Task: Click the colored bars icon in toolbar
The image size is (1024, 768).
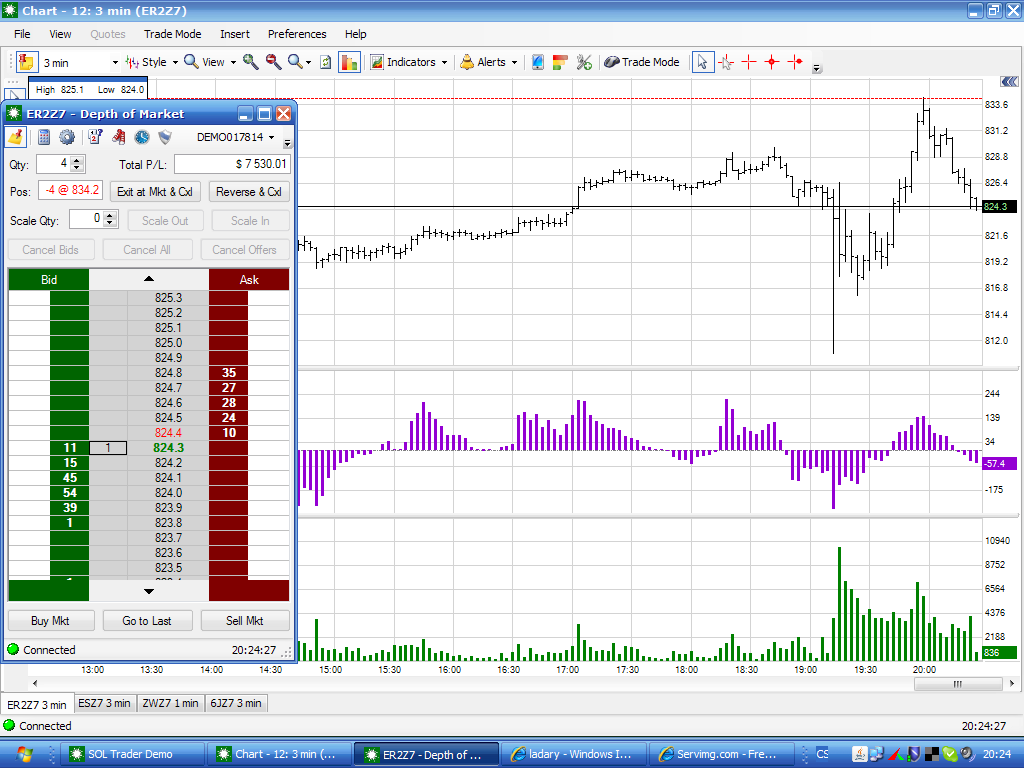Action: [560, 62]
